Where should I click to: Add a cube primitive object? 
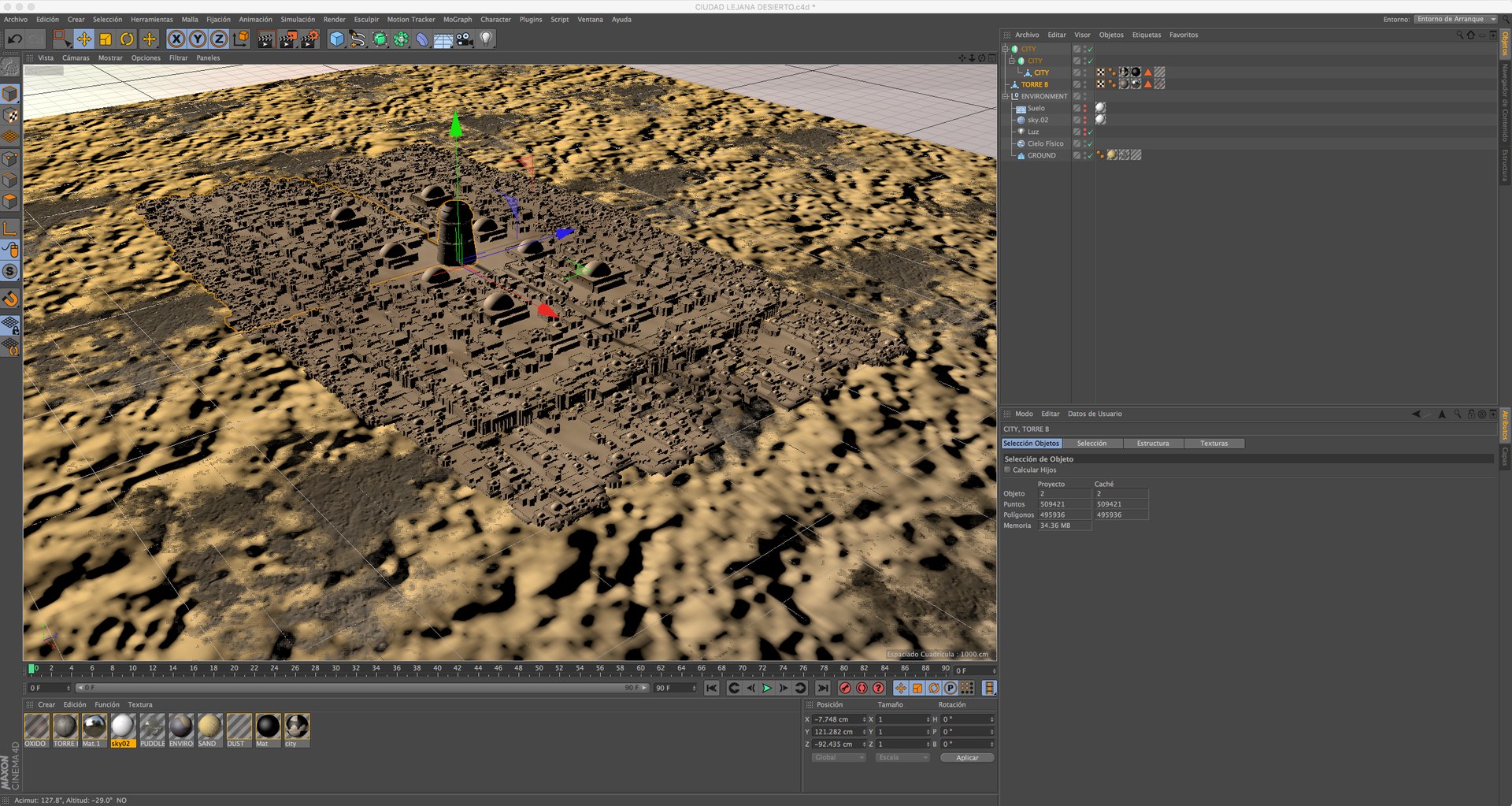(x=336, y=39)
